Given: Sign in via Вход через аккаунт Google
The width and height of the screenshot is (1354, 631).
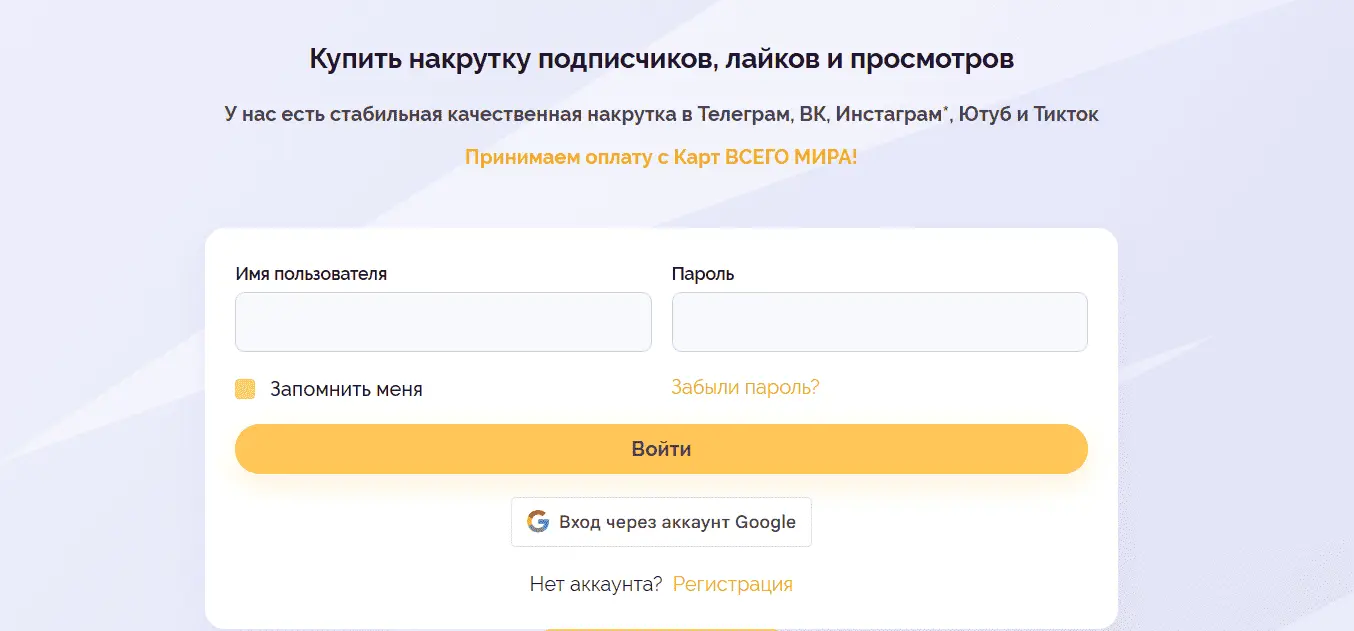Looking at the screenshot, I should click(x=661, y=522).
